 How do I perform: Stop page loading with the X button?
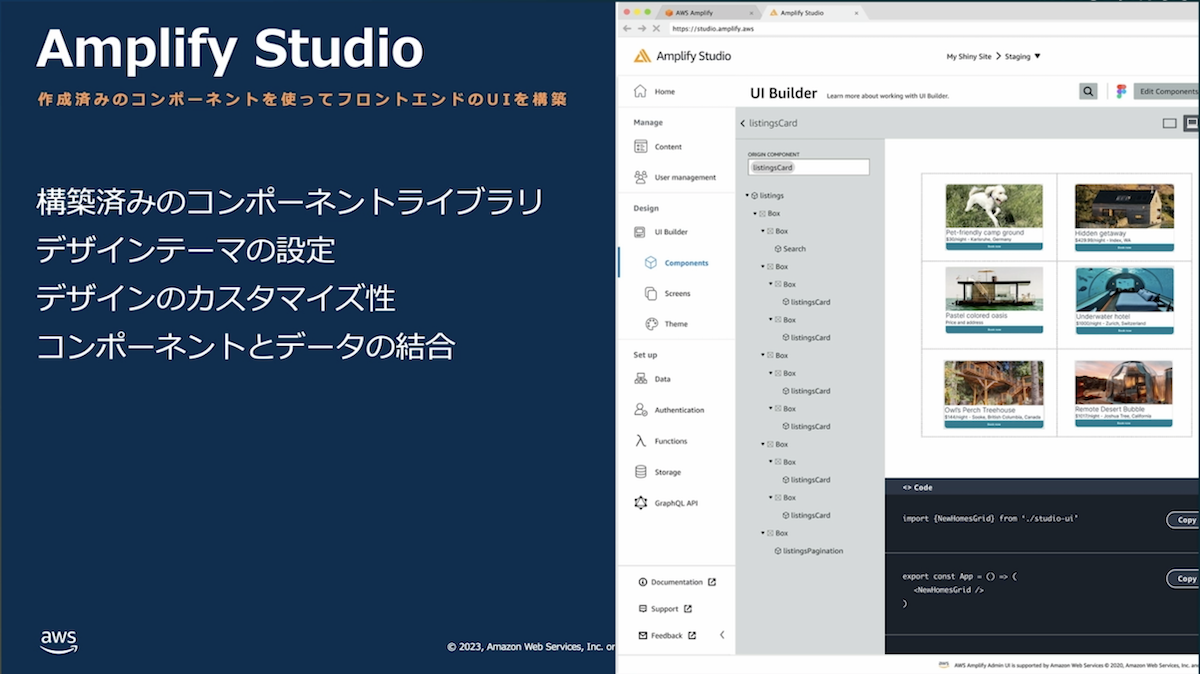click(x=654, y=29)
